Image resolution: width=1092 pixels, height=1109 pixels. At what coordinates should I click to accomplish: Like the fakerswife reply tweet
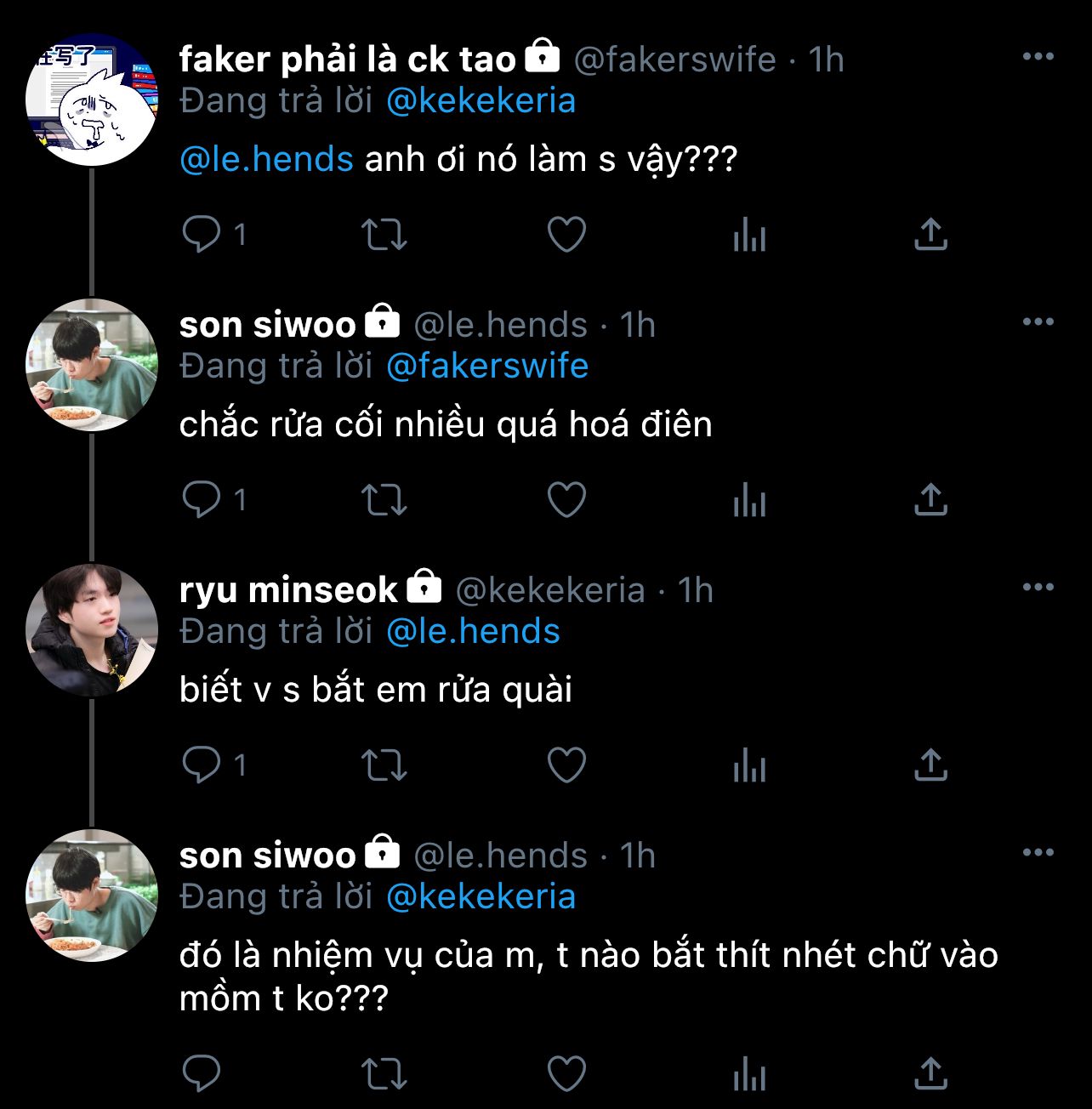tap(566, 235)
